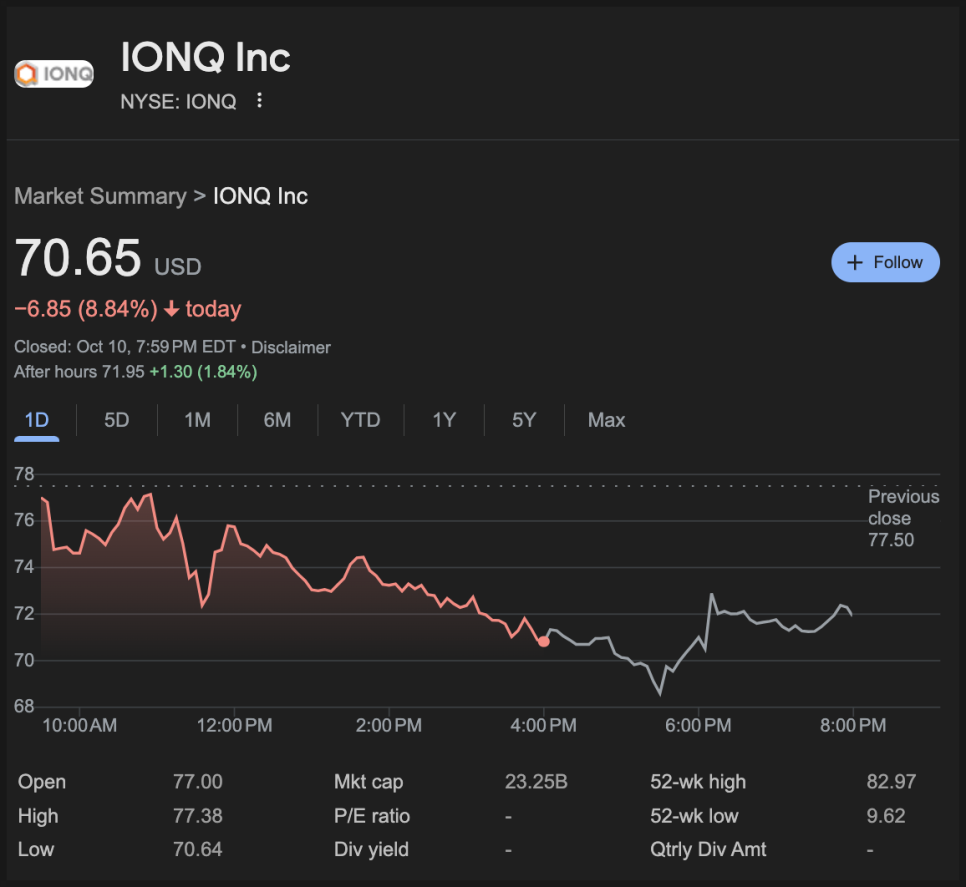The width and height of the screenshot is (966, 887).
Task: Open the three-dot more options menu
Action: point(259,100)
